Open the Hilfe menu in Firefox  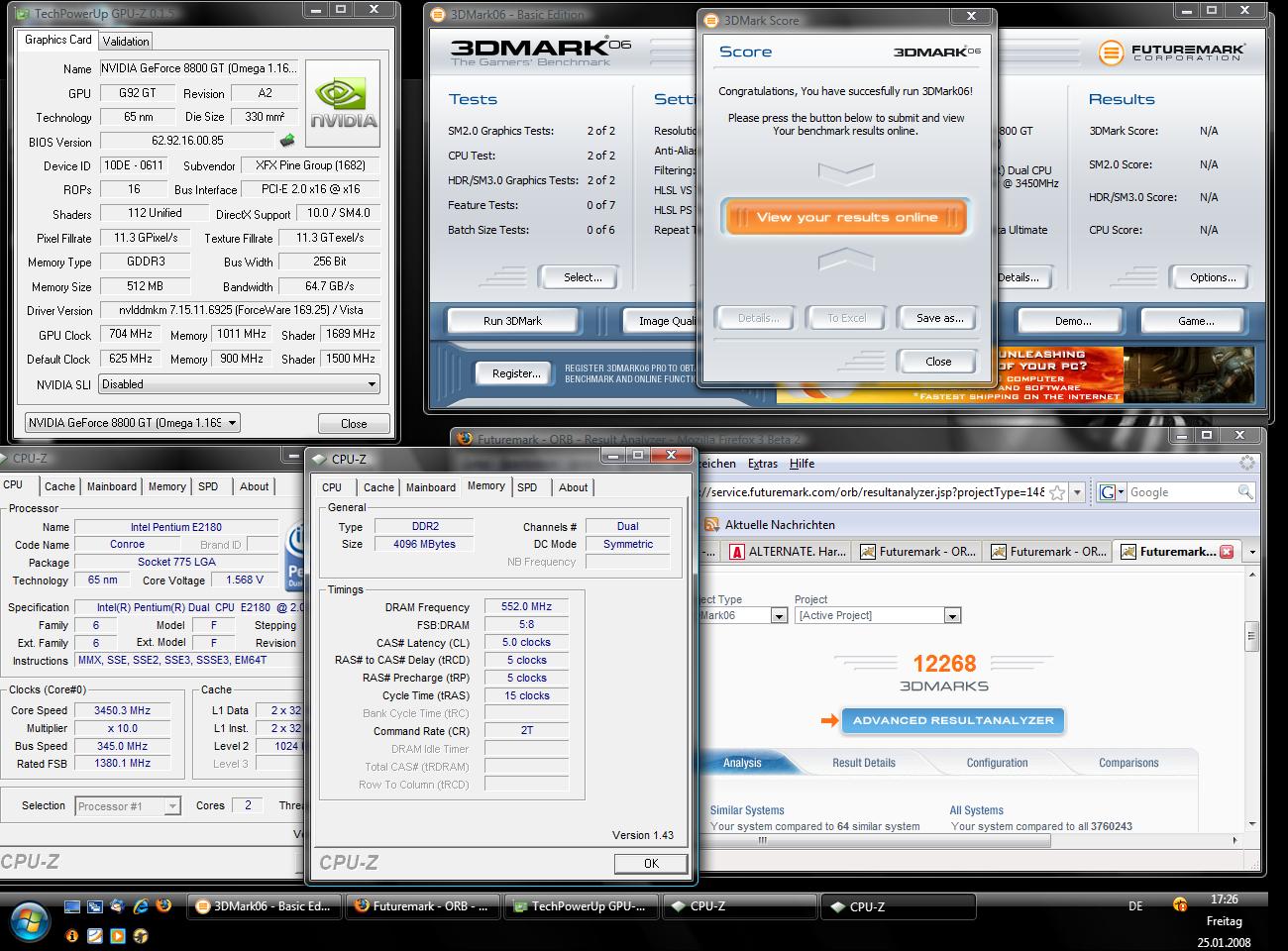coord(802,464)
